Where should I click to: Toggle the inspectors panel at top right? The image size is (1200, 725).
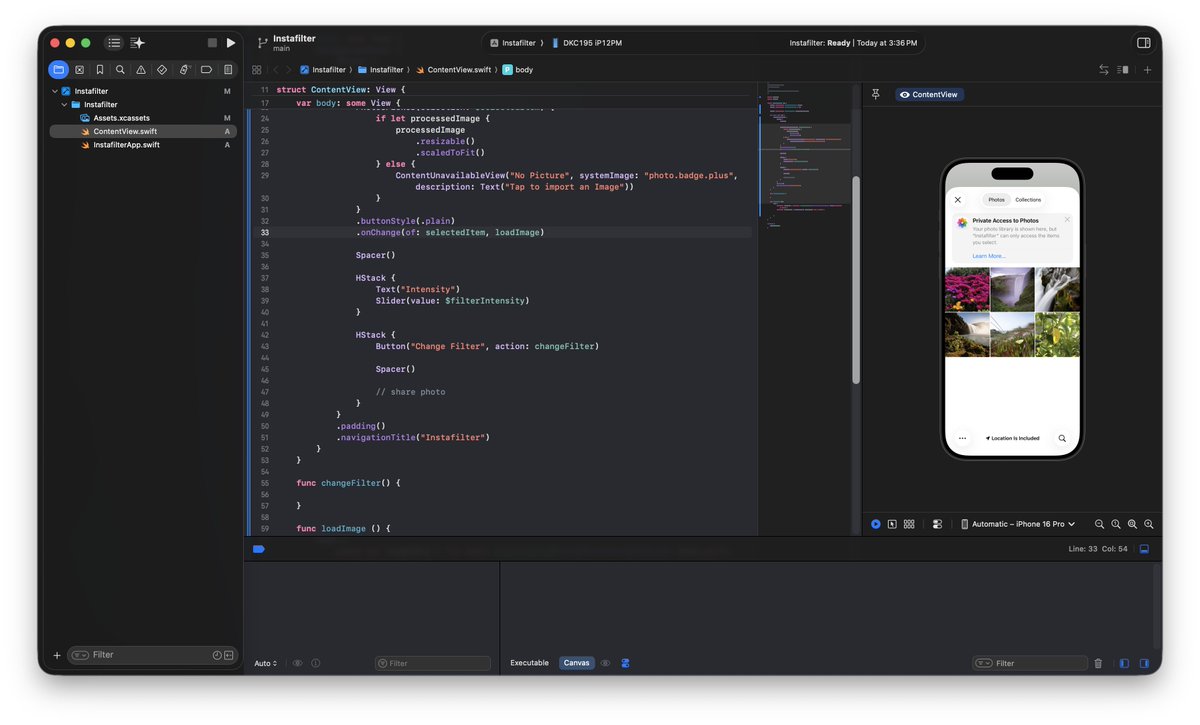pyautogui.click(x=1144, y=43)
